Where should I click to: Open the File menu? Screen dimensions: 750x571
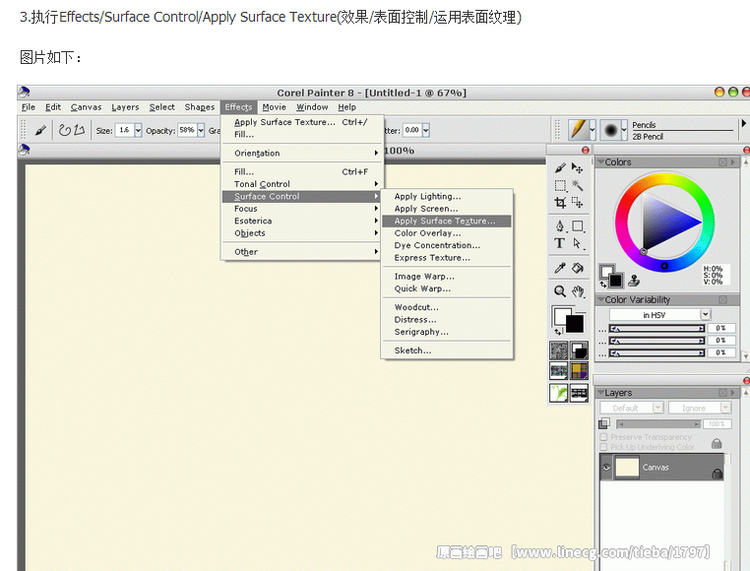[x=28, y=107]
